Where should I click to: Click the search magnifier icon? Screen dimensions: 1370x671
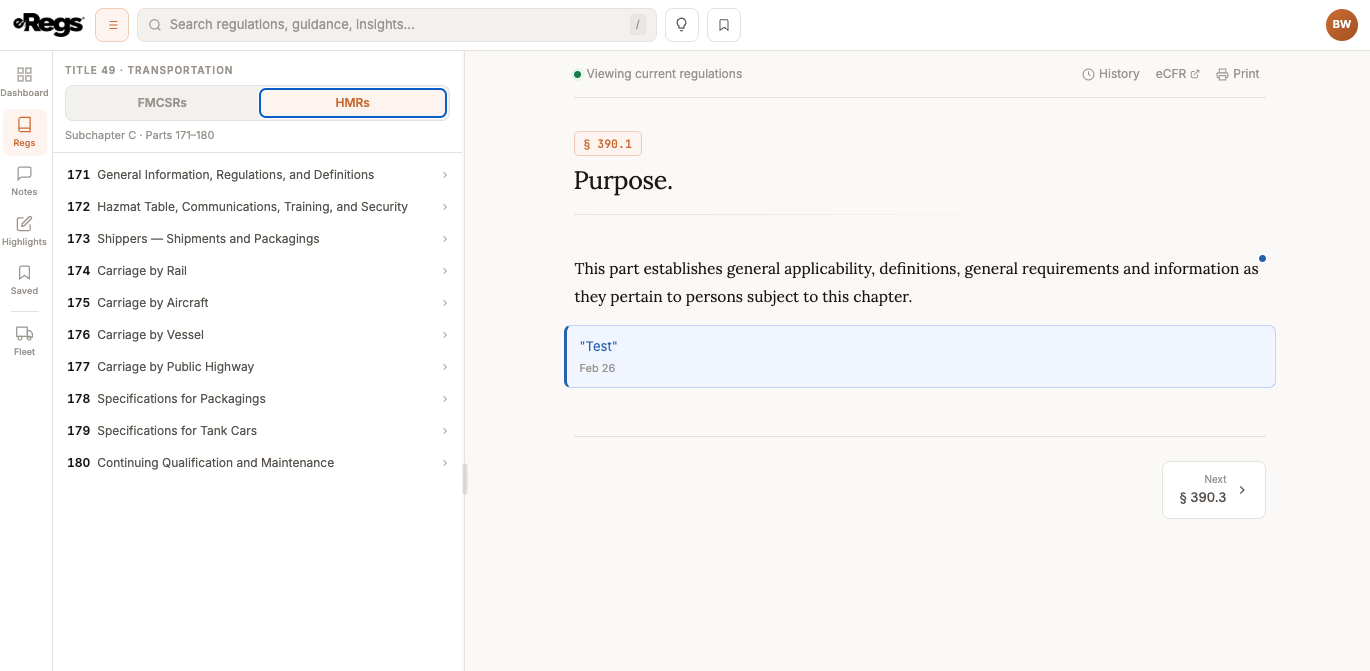tap(154, 25)
